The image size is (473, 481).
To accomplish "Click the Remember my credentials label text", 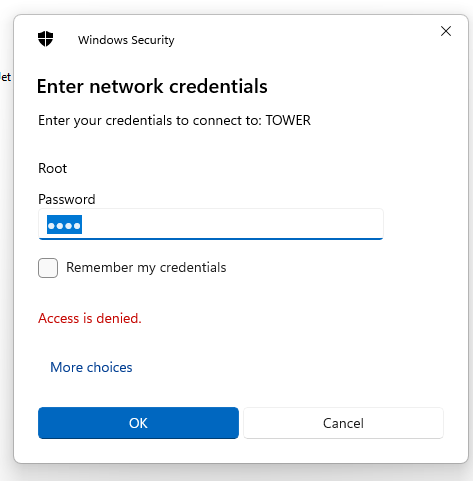I will coord(146,268).
